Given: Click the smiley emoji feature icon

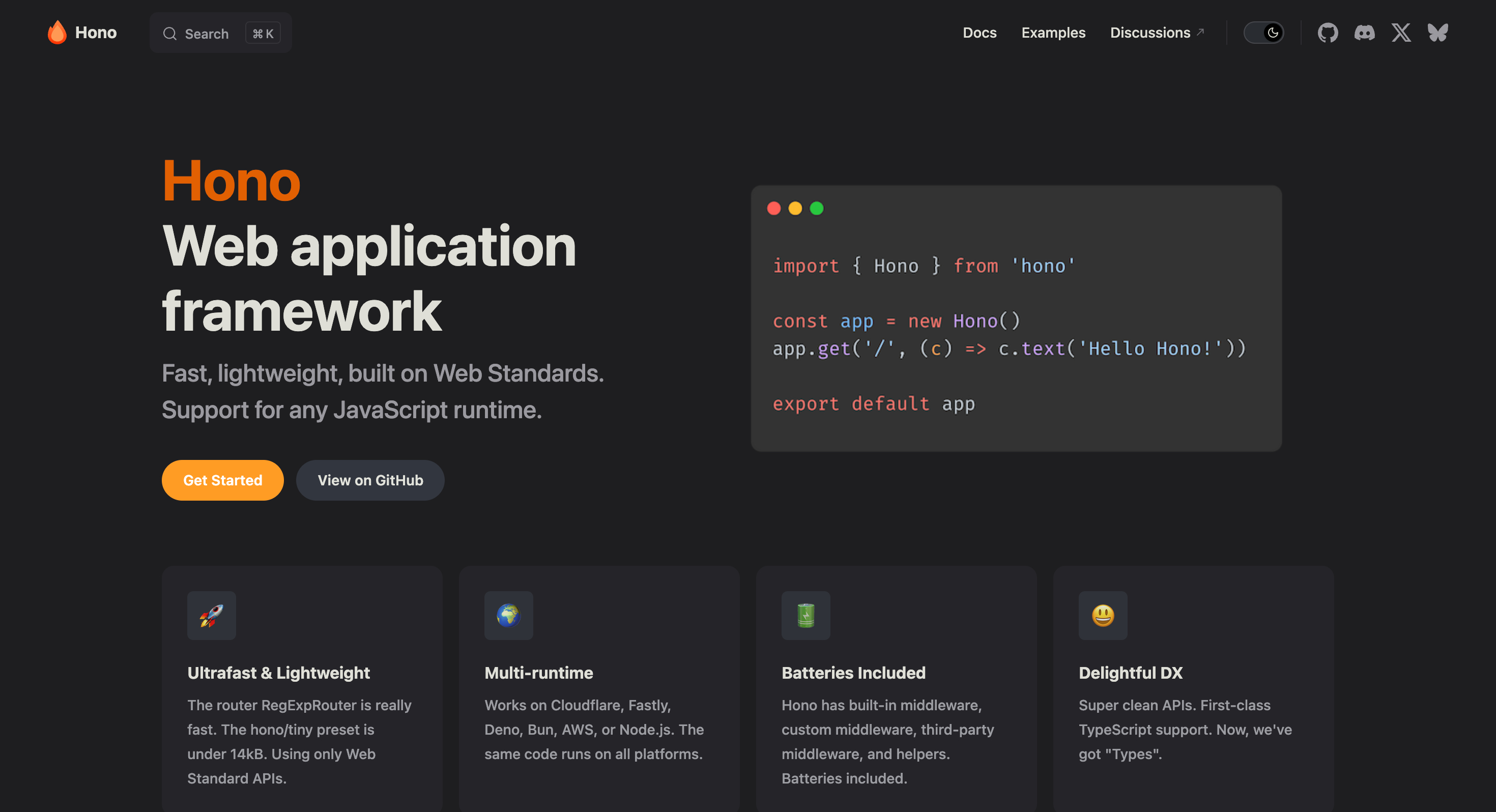Looking at the screenshot, I should (x=1103, y=615).
